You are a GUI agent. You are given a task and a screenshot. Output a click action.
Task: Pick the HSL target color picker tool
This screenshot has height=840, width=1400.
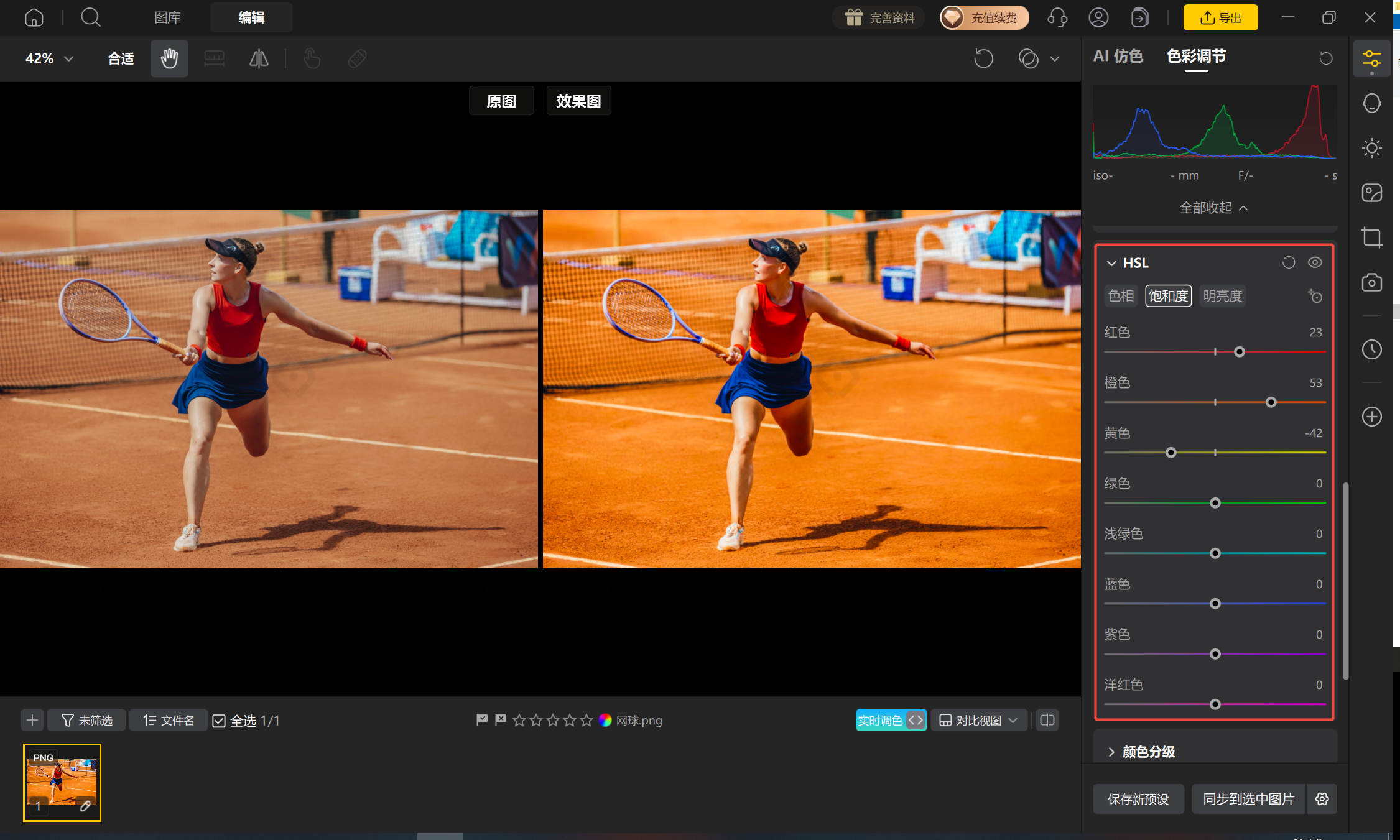pyautogui.click(x=1315, y=296)
